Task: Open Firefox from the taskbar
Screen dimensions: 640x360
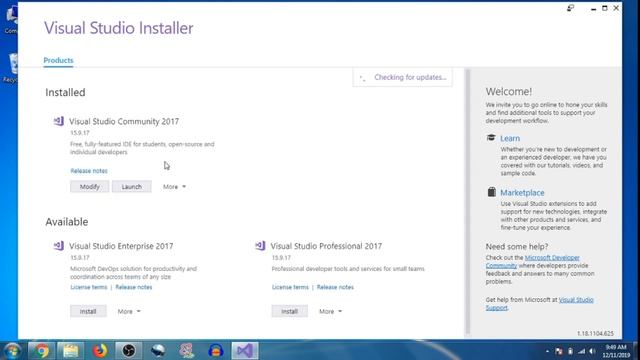Action: pos(100,351)
